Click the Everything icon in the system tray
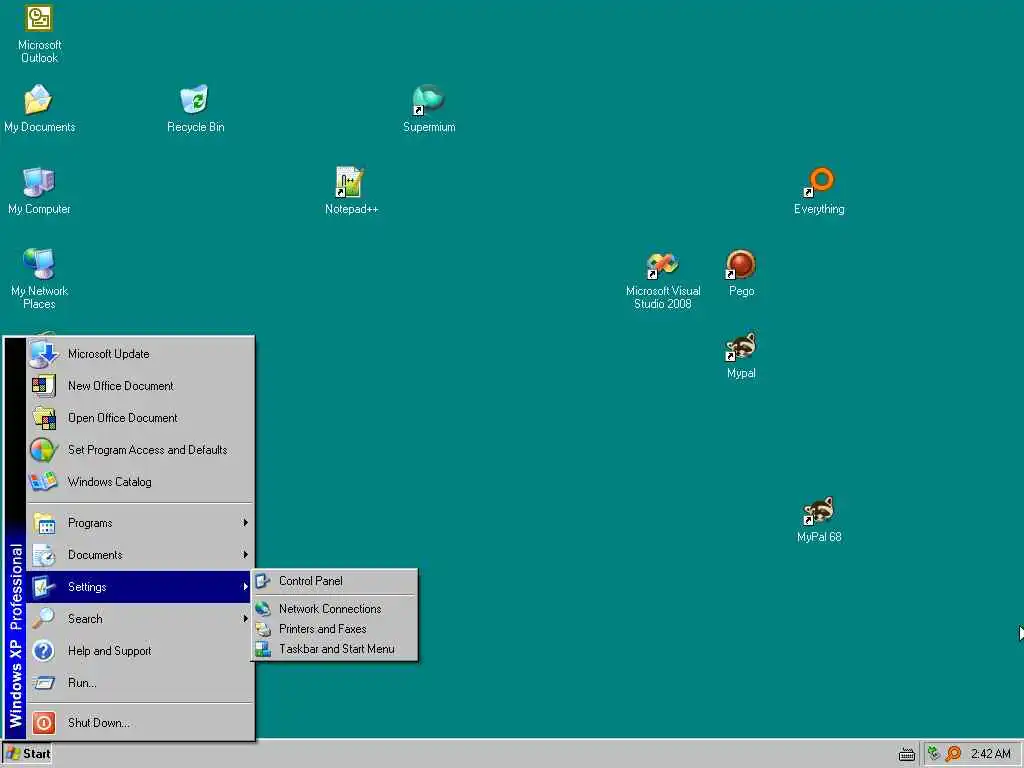This screenshot has height=768, width=1024. pos(953,754)
